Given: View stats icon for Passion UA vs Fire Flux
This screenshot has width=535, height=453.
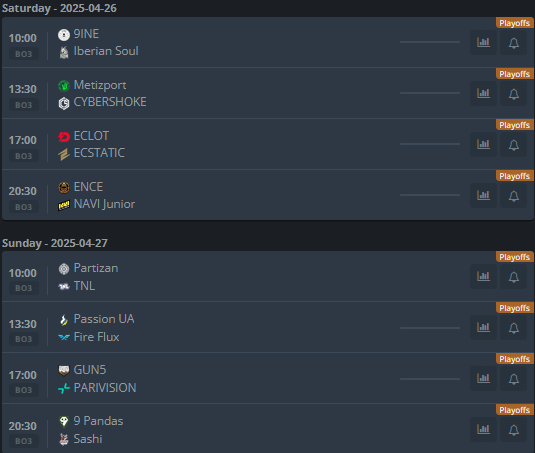Looking at the screenshot, I should click(x=483, y=327).
